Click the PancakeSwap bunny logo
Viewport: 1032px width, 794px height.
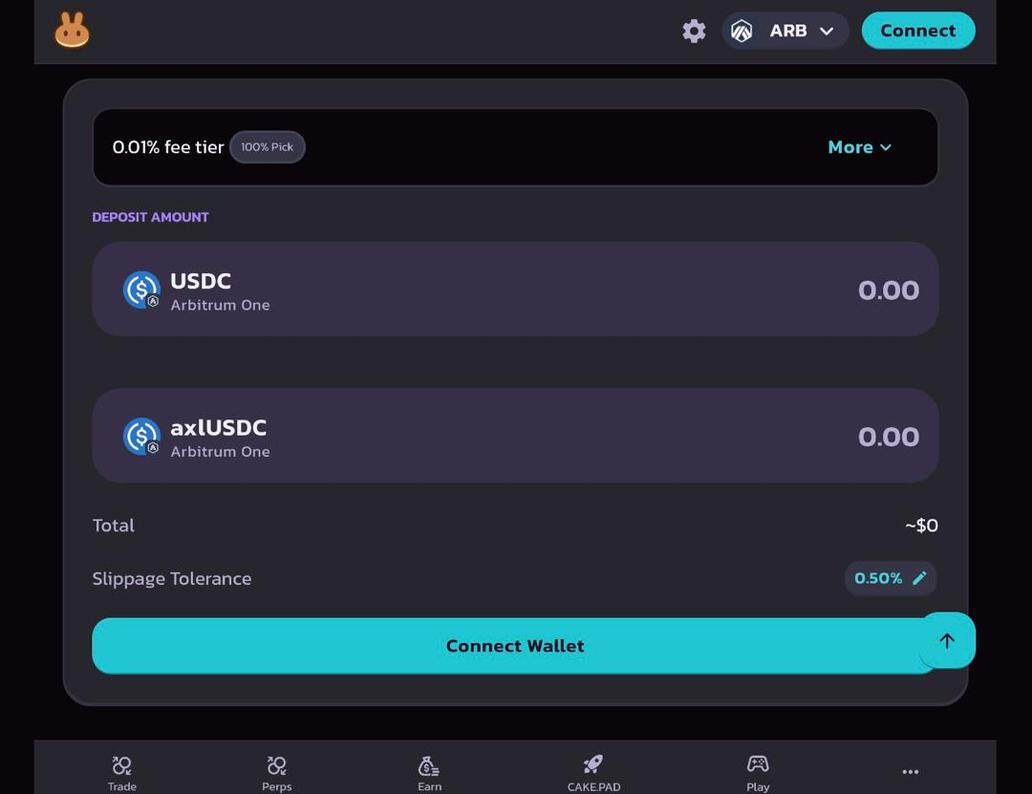click(72, 31)
